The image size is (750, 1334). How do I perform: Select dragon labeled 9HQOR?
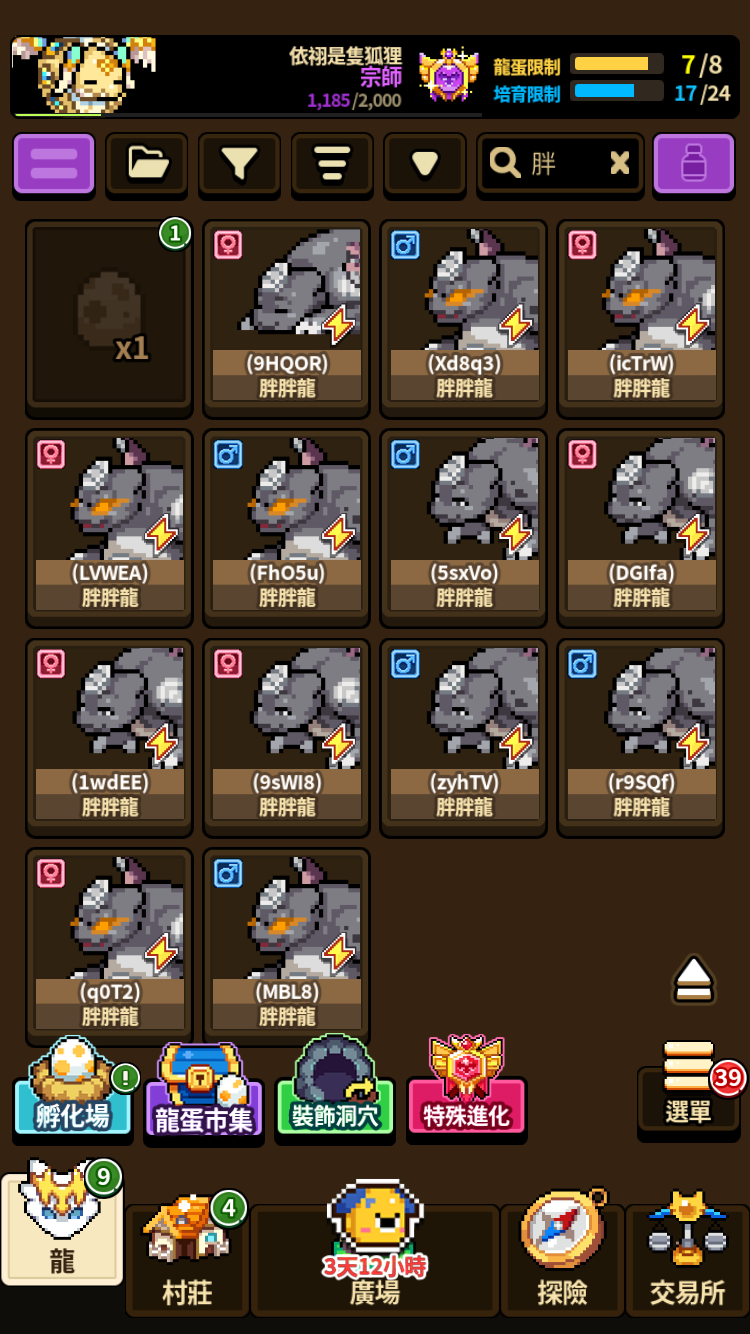tap(287, 318)
